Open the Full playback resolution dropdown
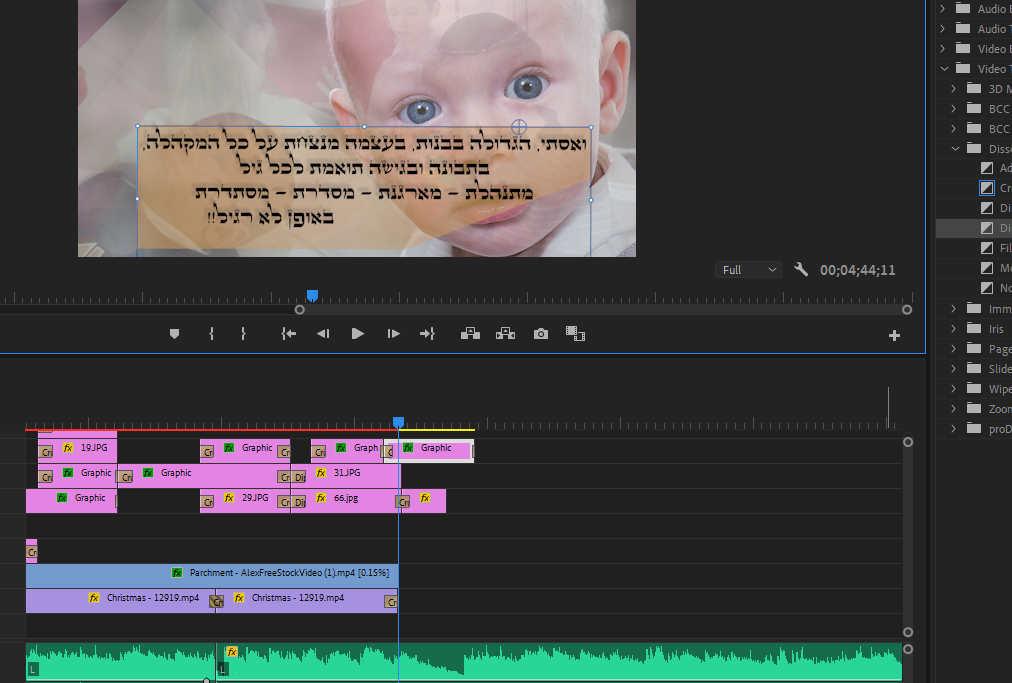Screen dimensions: 1012x683 pos(748,270)
